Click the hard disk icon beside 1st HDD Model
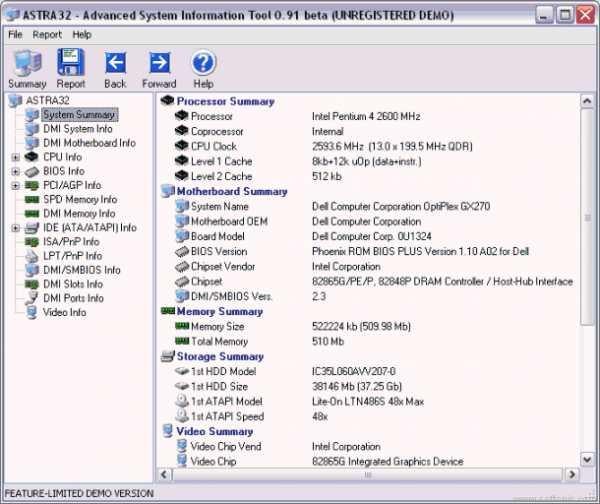The width and height of the screenshot is (600, 504). pyautogui.click(x=182, y=371)
